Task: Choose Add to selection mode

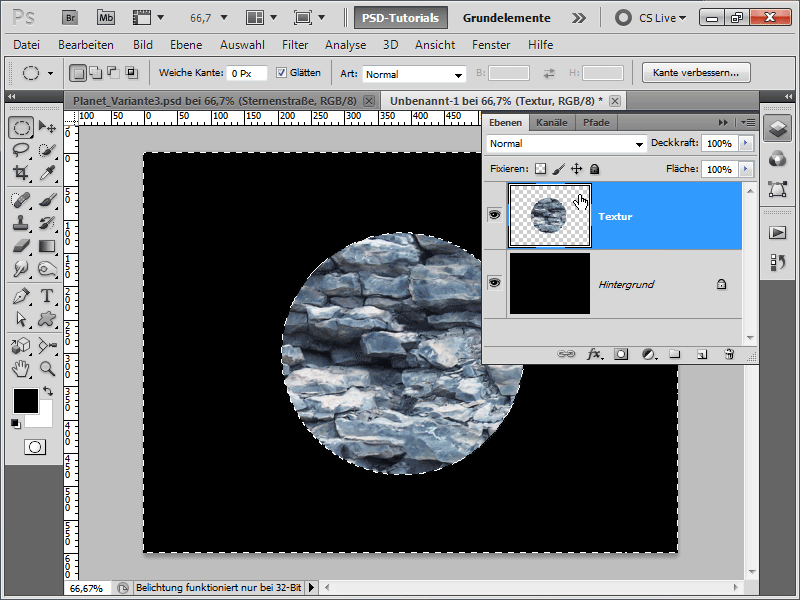Action: pyautogui.click(x=96, y=73)
